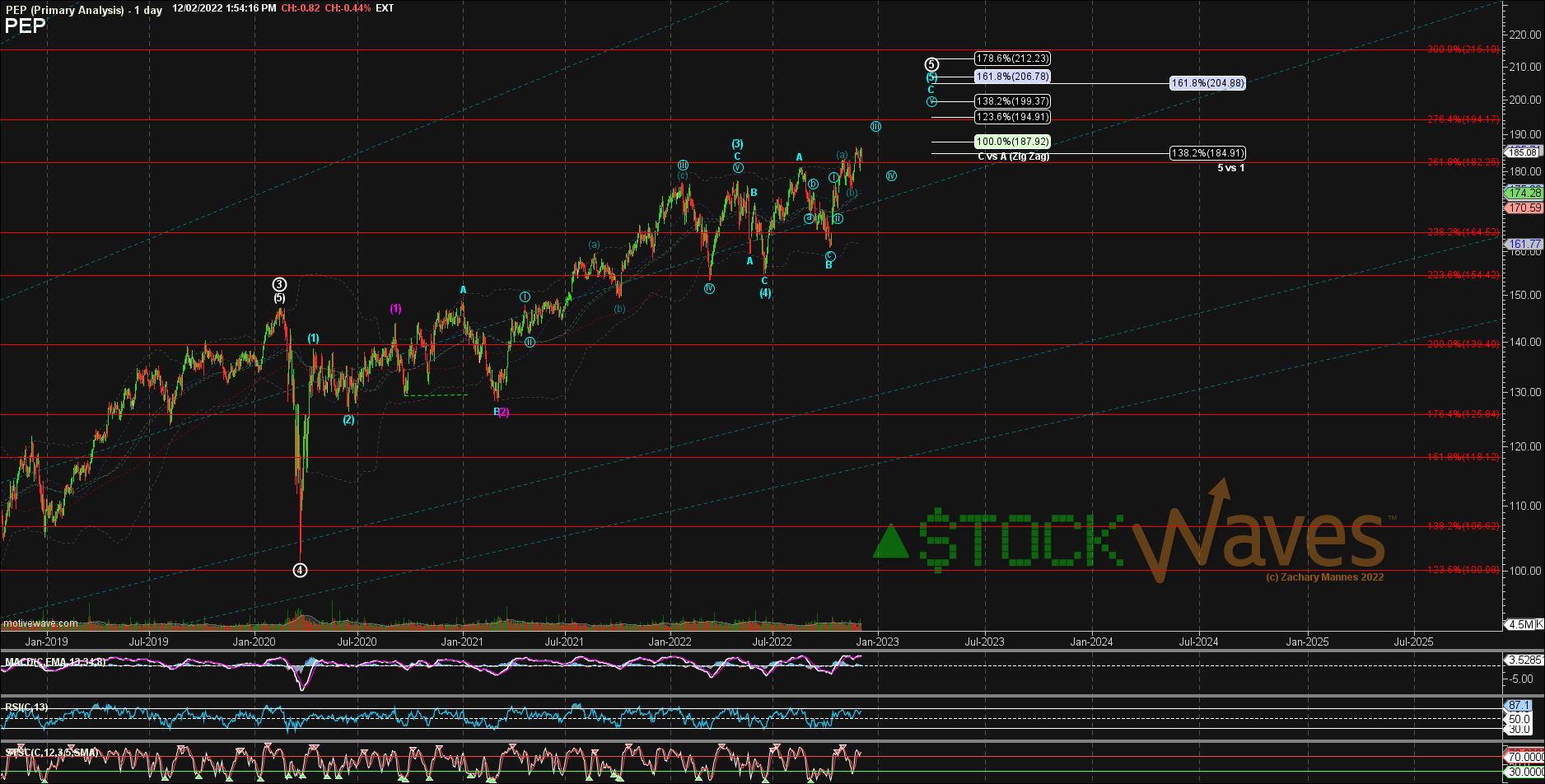Click the blue 161.77 price tag
Screen dimensions: 1545x784
coord(1523,245)
